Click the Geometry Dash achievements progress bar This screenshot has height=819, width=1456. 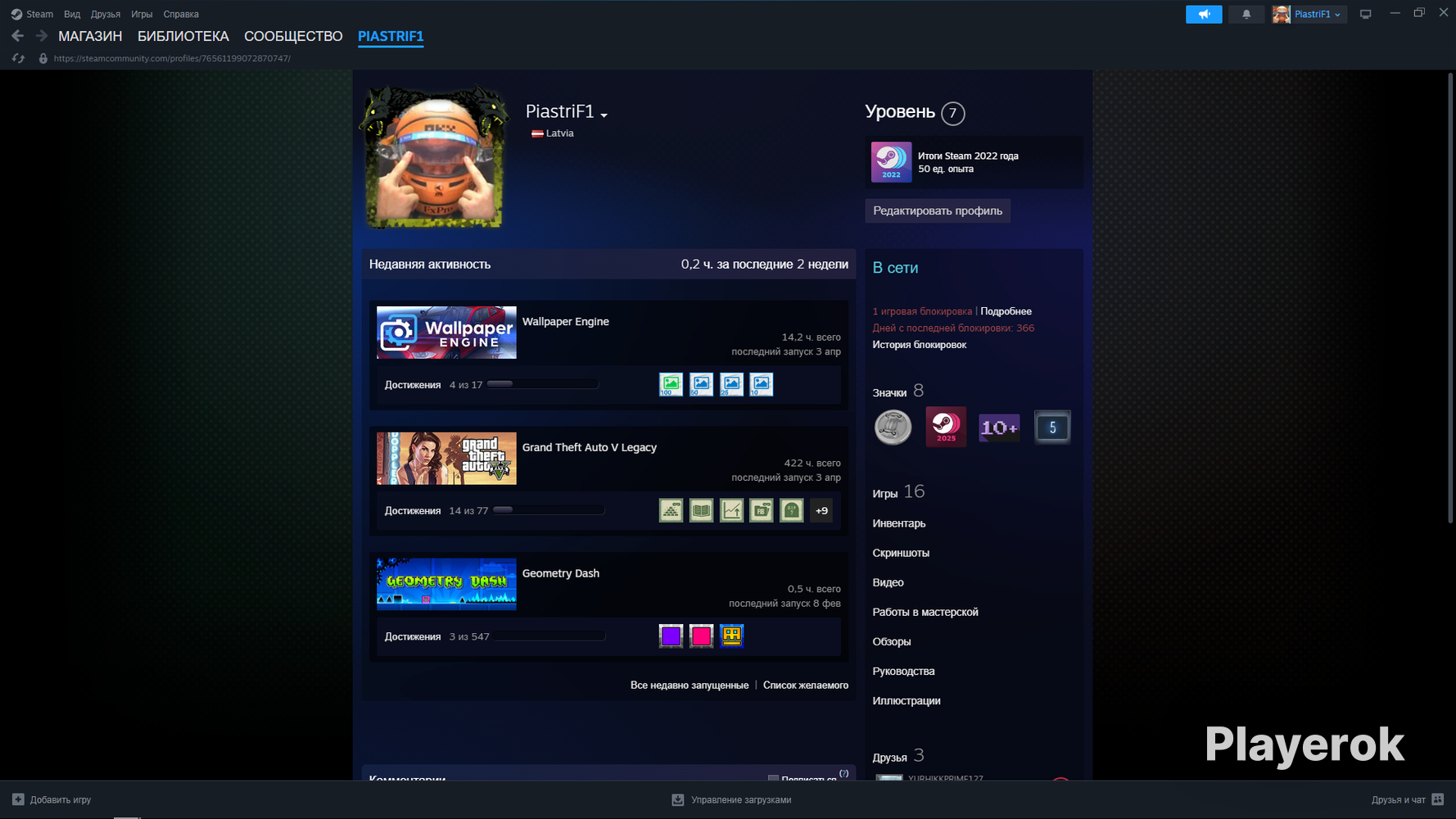549,636
